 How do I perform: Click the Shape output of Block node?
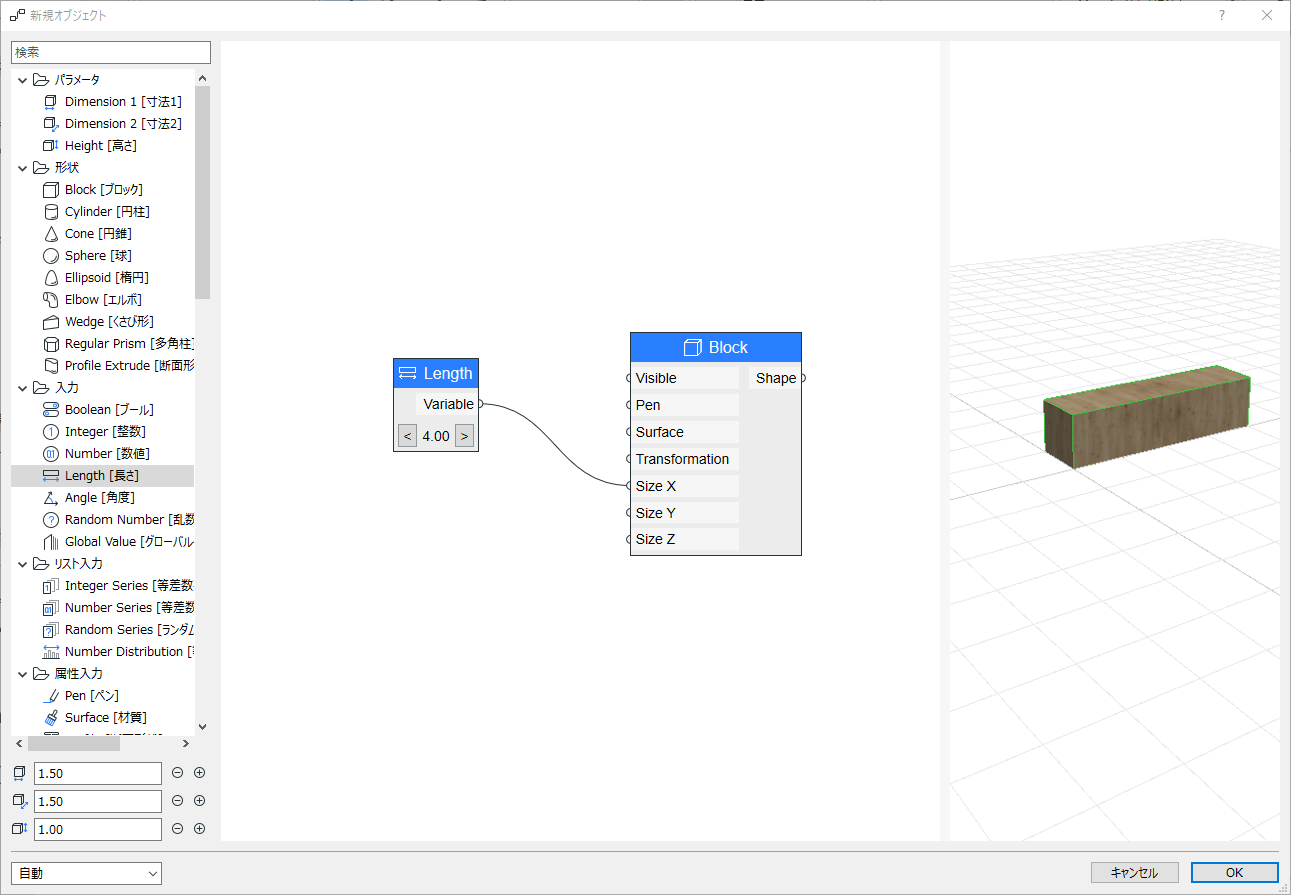[776, 378]
